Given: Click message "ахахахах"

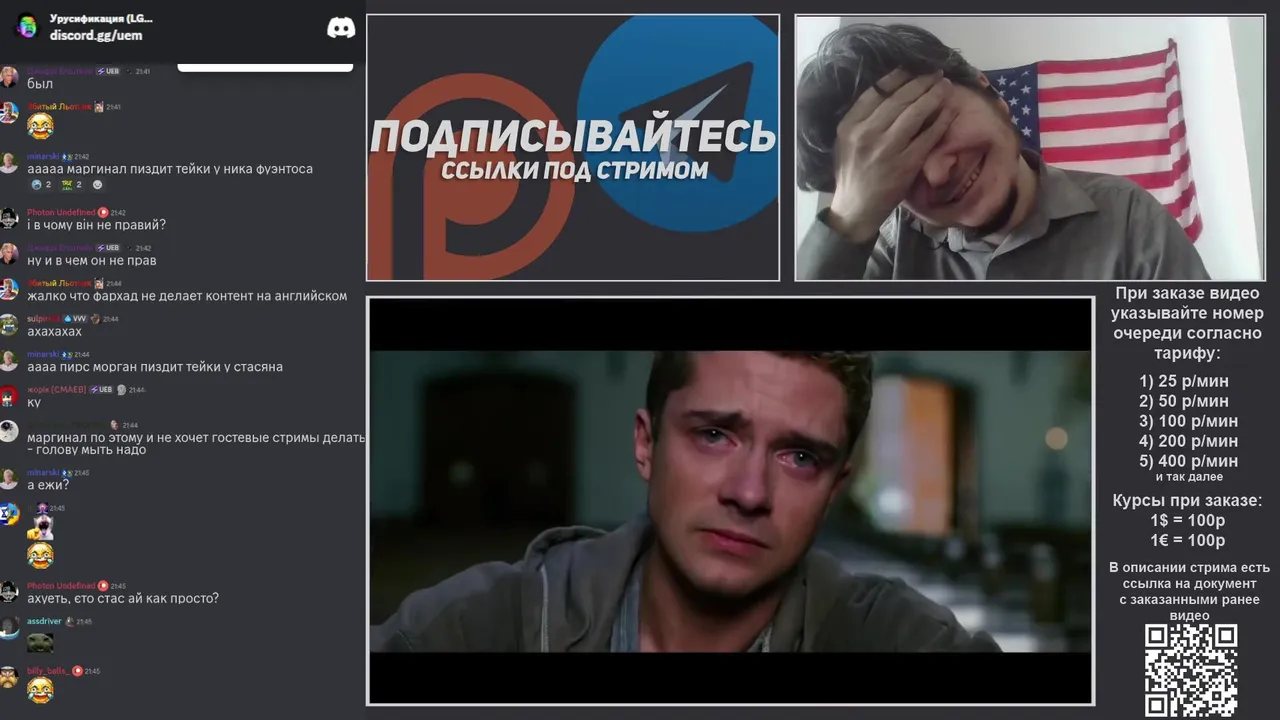Looking at the screenshot, I should [x=54, y=331].
